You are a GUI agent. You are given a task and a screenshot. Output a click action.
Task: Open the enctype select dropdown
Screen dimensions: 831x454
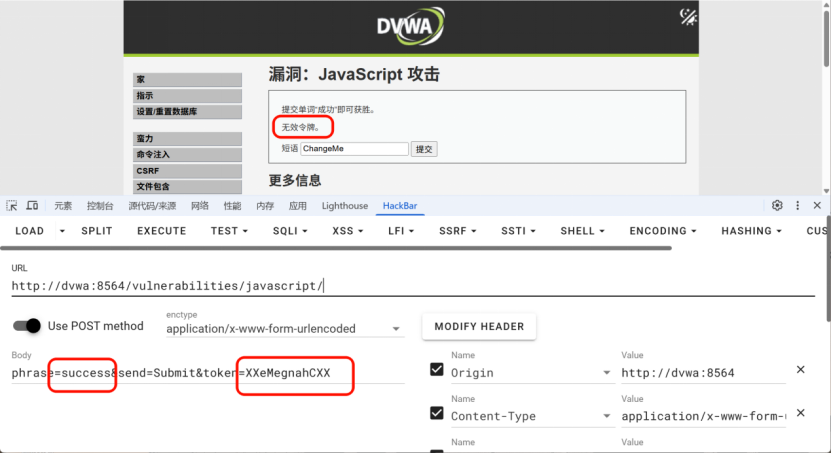coord(285,328)
